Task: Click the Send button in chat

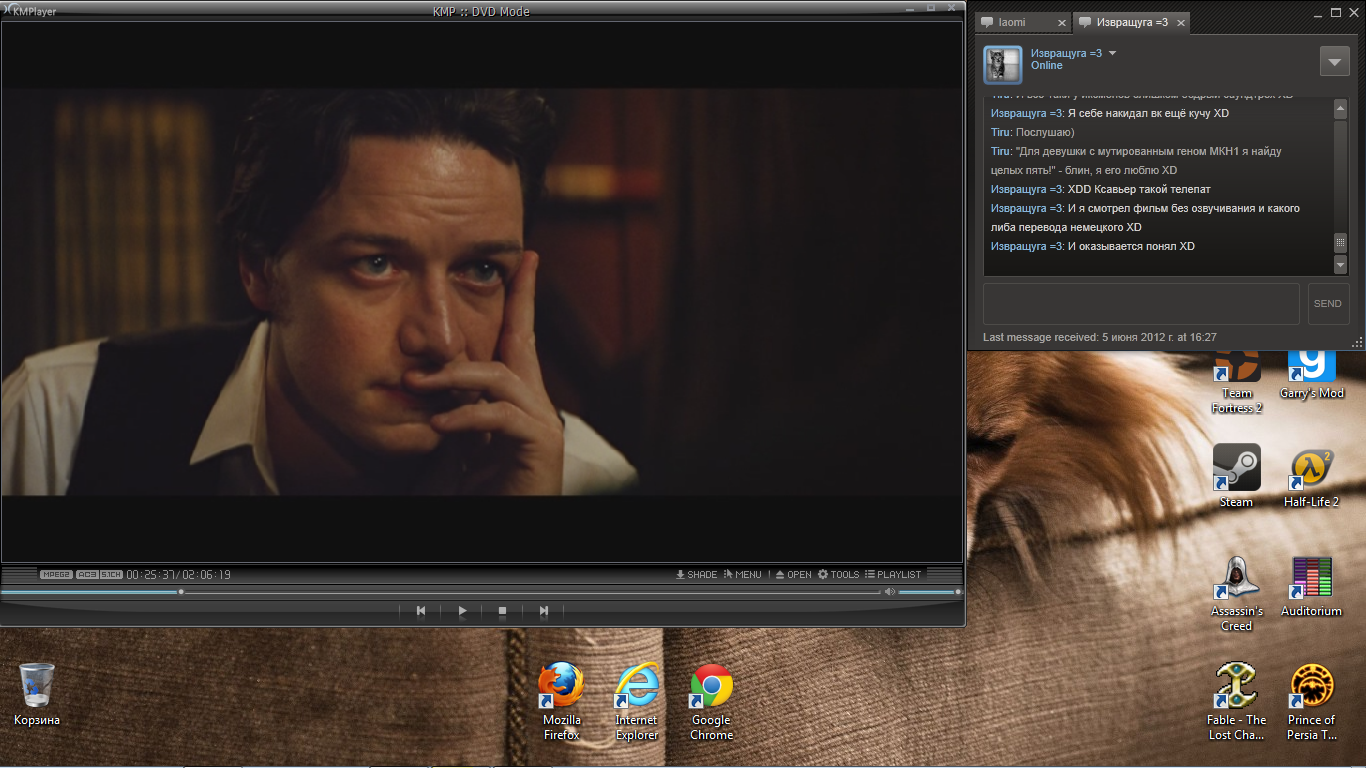Action: click(x=1328, y=304)
